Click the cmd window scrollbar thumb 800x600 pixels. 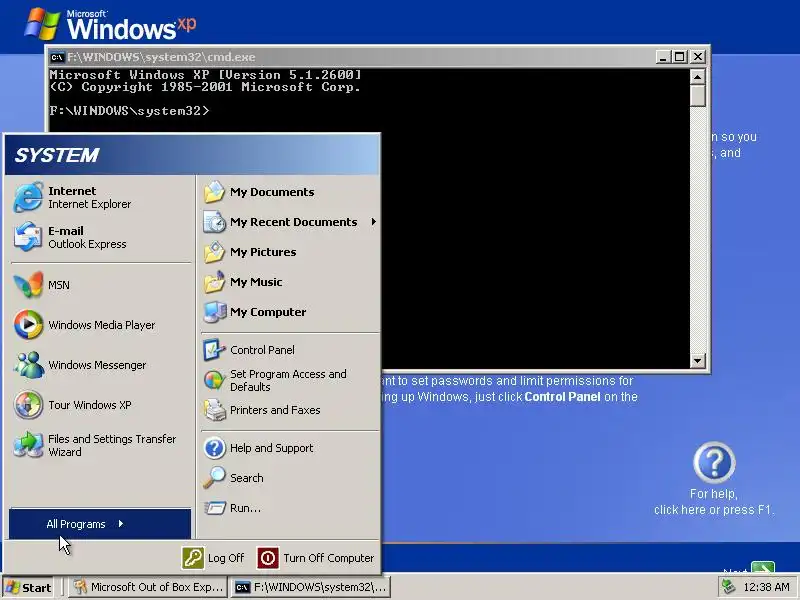[697, 96]
